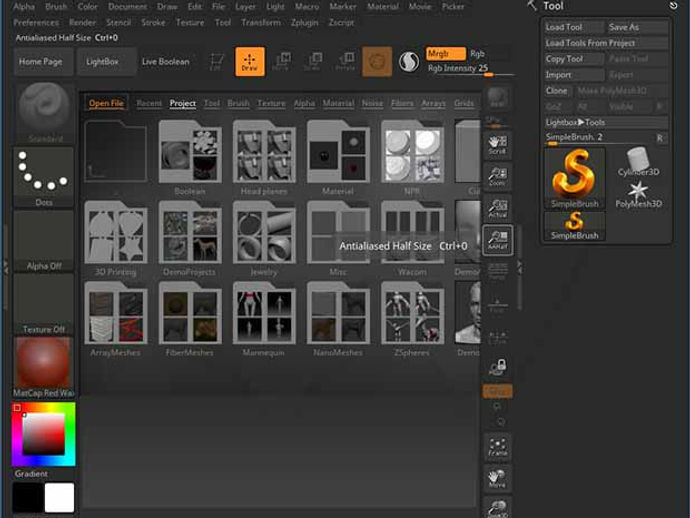This screenshot has height=518, width=690.
Task: Toggle the Mrgb mode button
Action: [446, 54]
